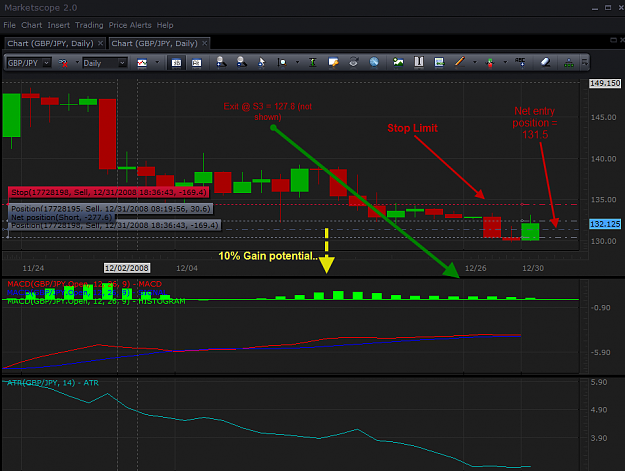Click the green vertical scale icon
This screenshot has height=471, width=625.
(313, 62)
